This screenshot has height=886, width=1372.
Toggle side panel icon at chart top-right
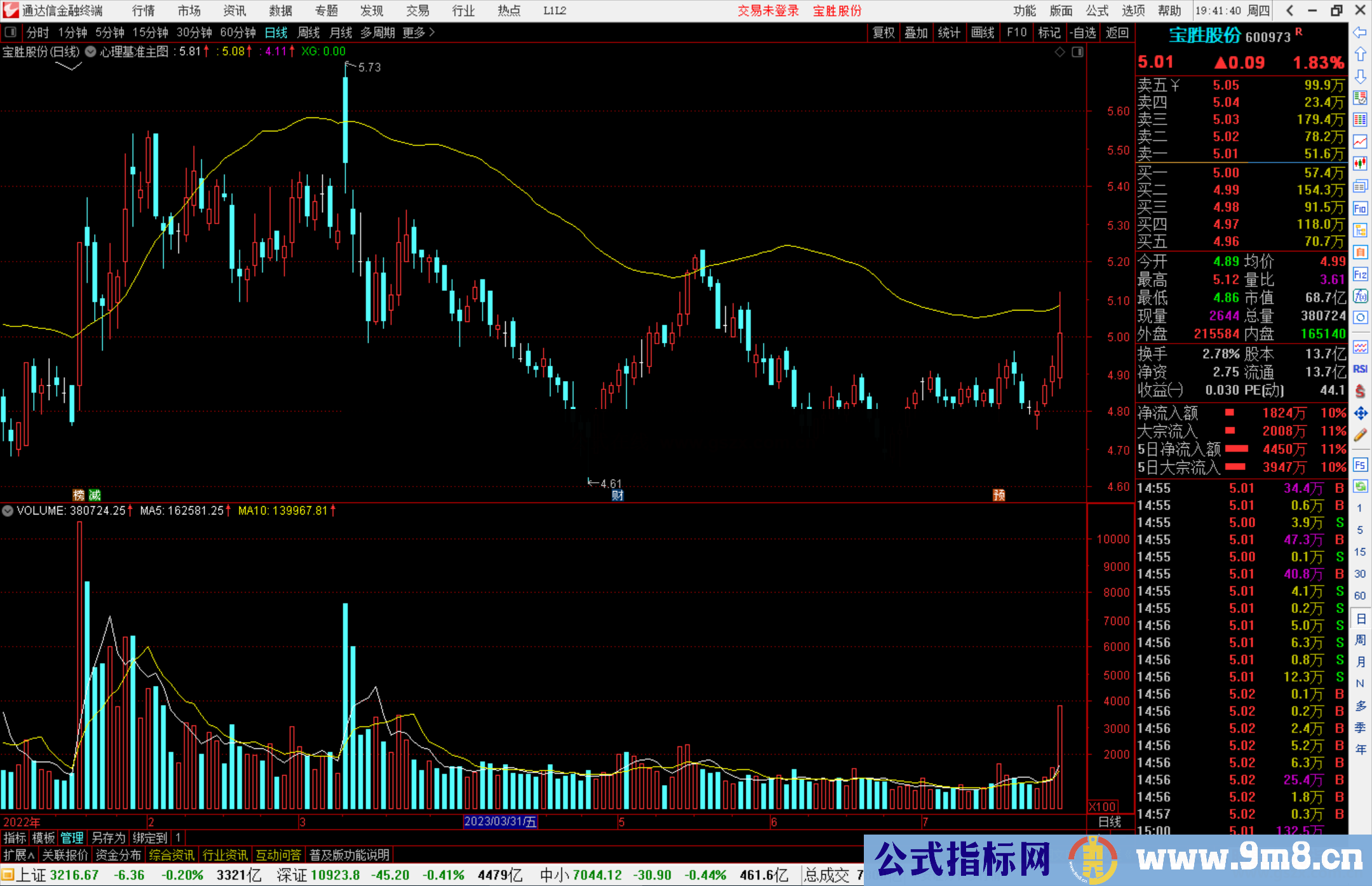tap(1077, 52)
